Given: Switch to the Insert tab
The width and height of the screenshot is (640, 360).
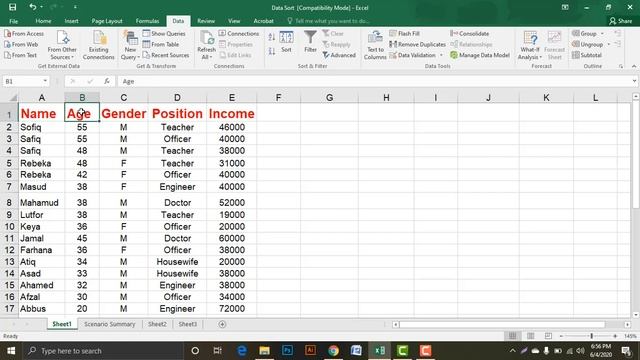Looking at the screenshot, I should [x=71, y=21].
